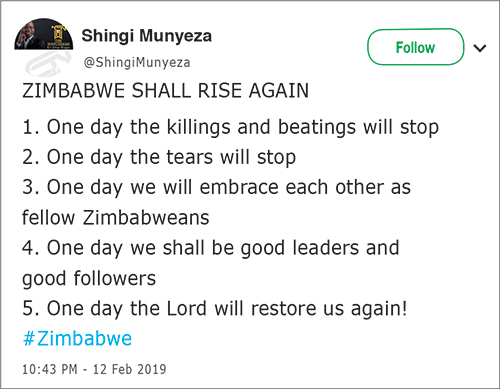Follow Shingi Munyeza's account
The width and height of the screenshot is (500, 389).
[x=415, y=47]
